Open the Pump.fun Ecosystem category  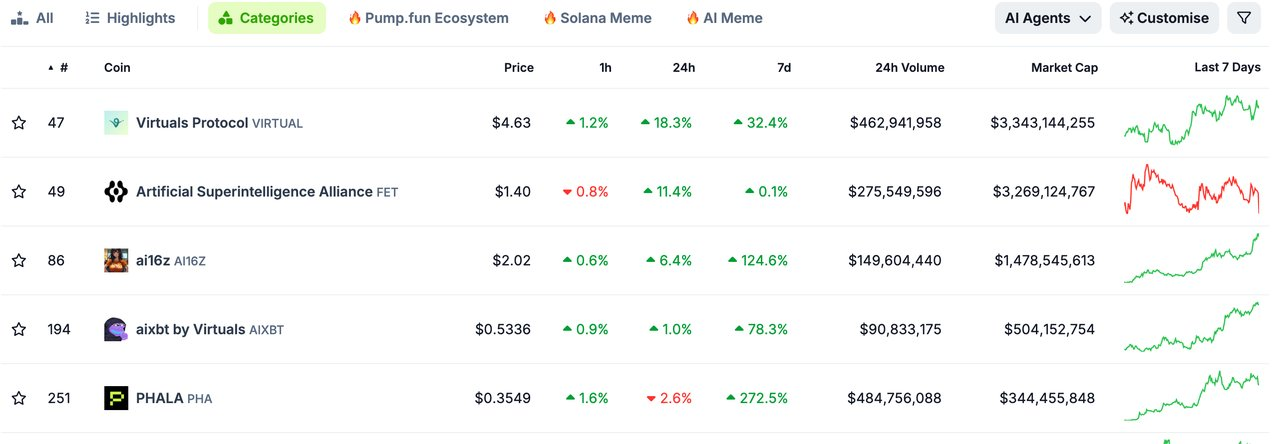(428, 18)
